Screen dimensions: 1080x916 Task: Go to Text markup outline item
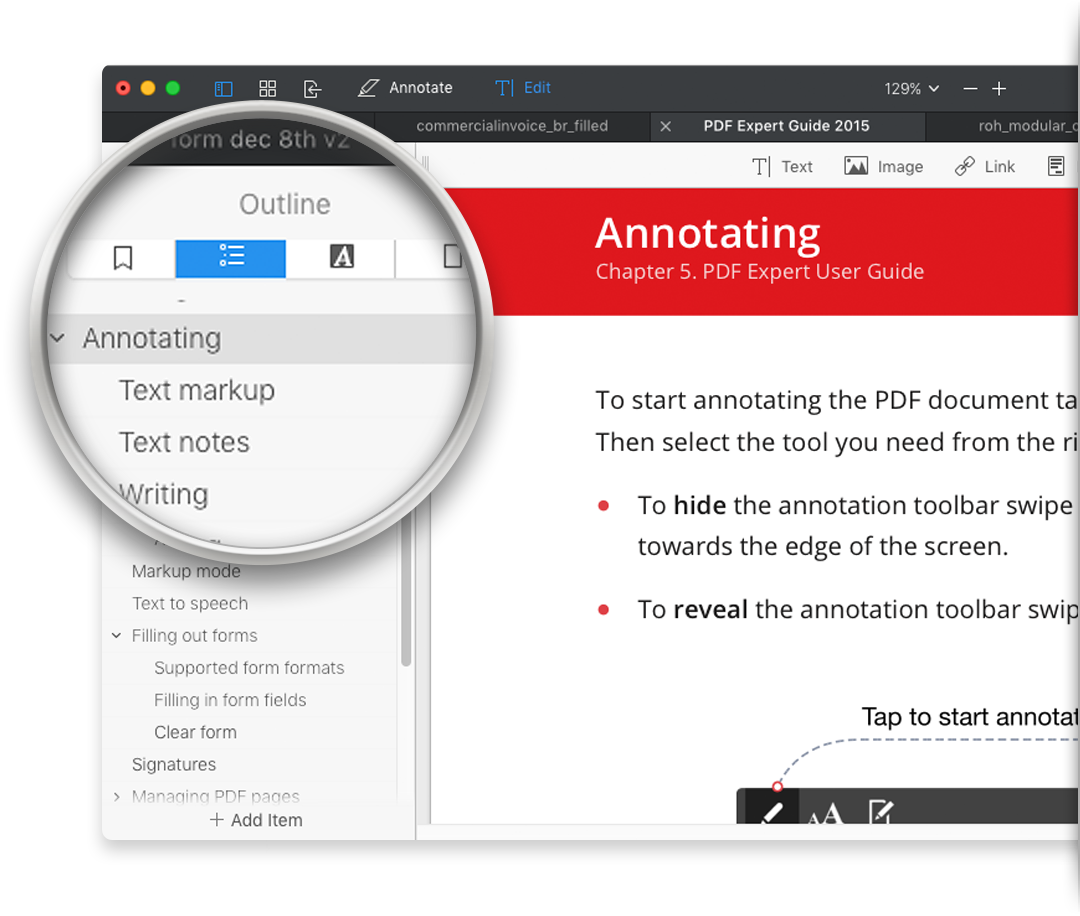197,391
